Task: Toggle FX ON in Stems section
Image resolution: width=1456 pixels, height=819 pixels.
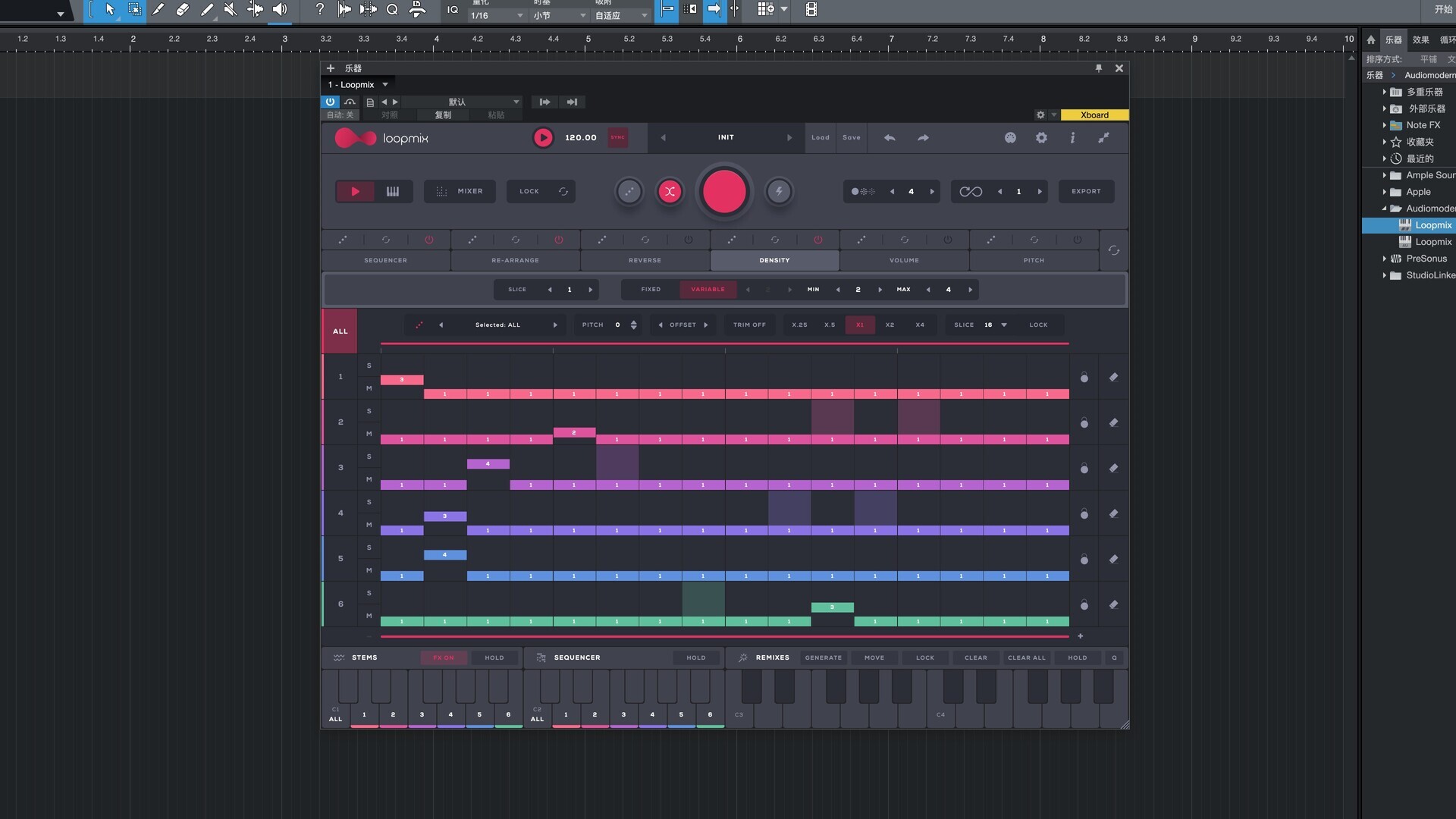Action: coord(444,658)
